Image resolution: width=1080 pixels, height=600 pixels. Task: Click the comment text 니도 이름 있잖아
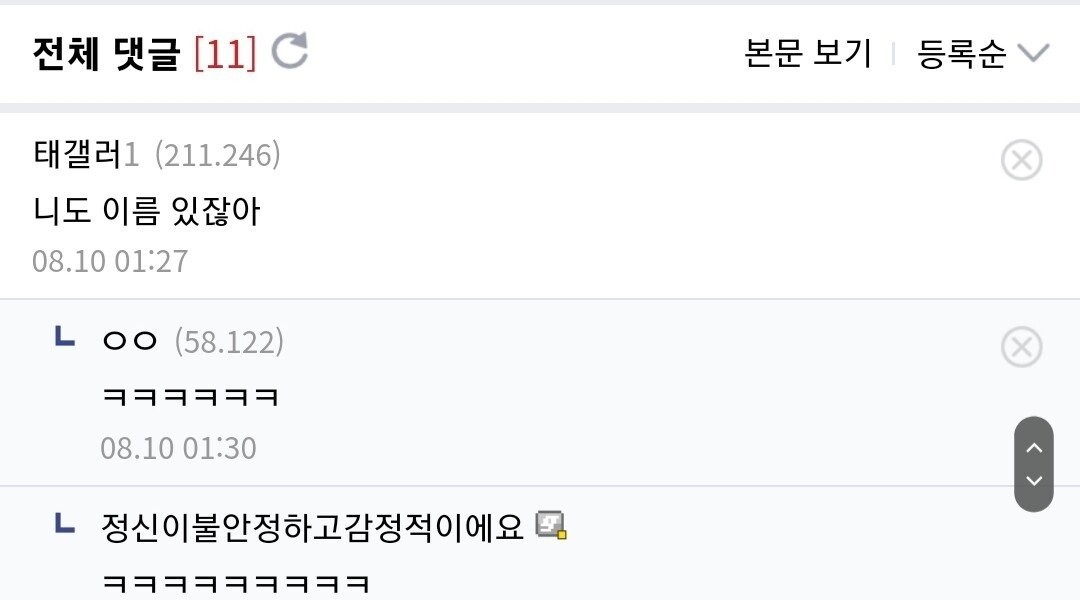tap(146, 210)
